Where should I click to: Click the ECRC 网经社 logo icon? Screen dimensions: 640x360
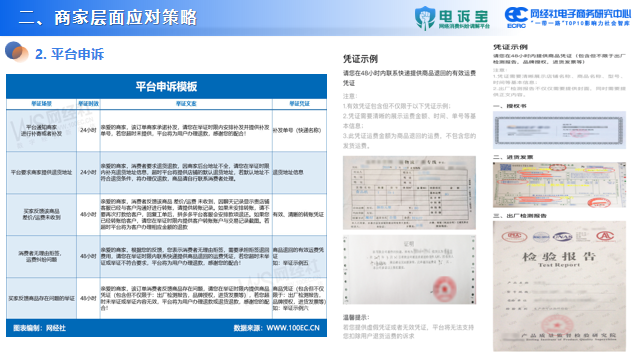coord(516,17)
